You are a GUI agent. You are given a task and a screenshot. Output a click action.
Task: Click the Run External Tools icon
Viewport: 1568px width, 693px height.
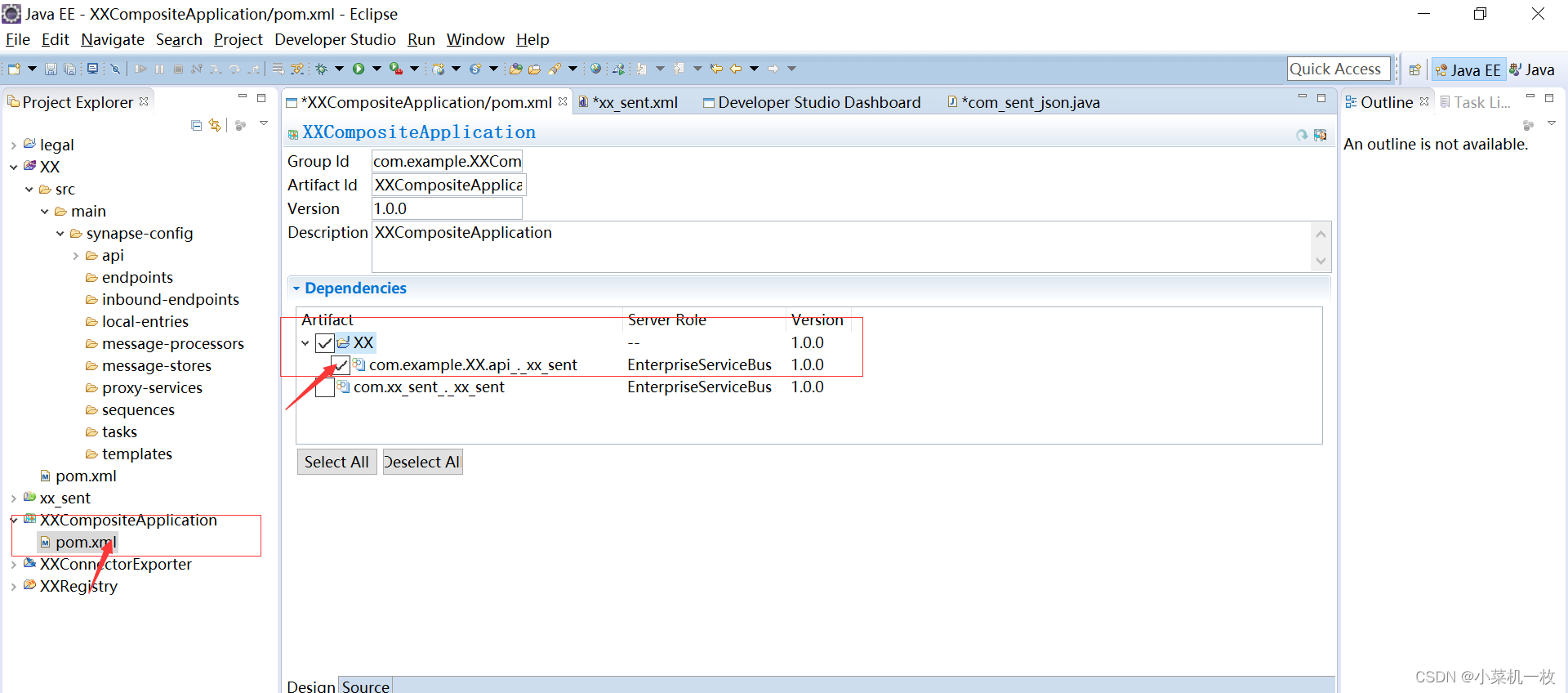tap(396, 69)
